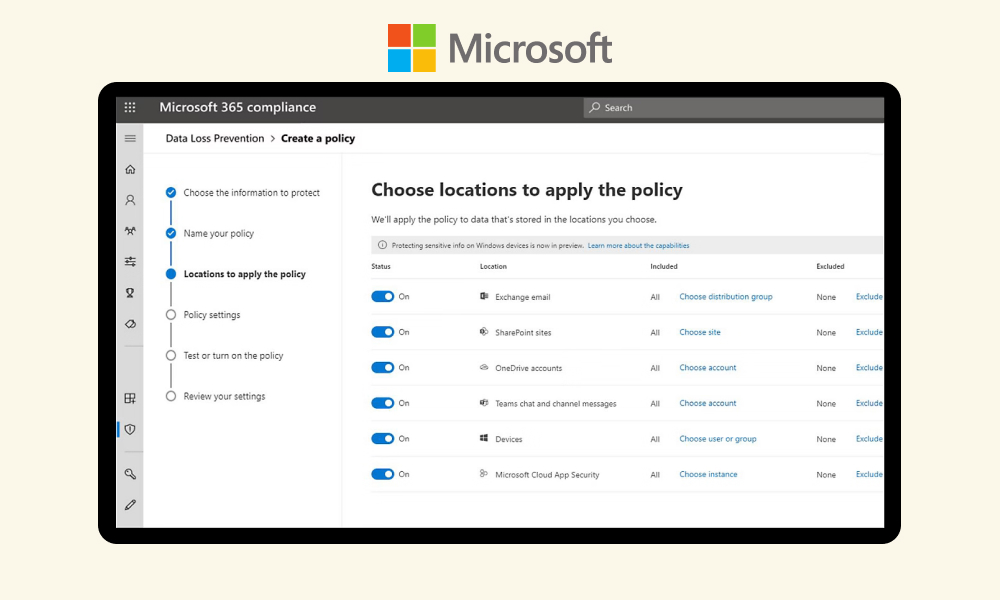This screenshot has width=1000, height=600.
Task: Click the 'Microsoft Cloud App Security' row label
Action: tap(547, 475)
